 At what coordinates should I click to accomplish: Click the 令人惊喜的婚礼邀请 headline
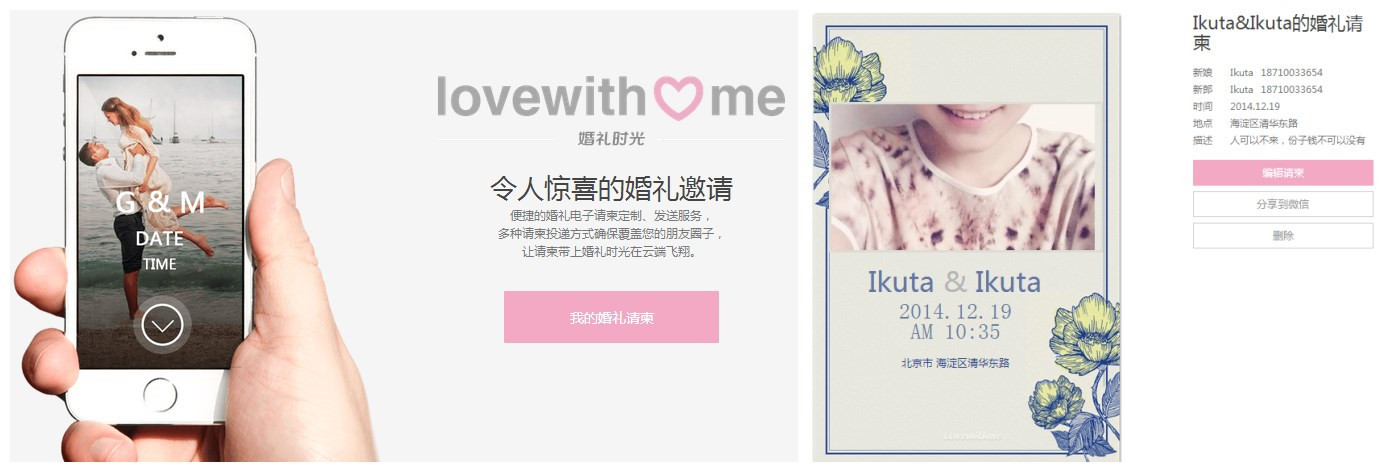[611, 188]
